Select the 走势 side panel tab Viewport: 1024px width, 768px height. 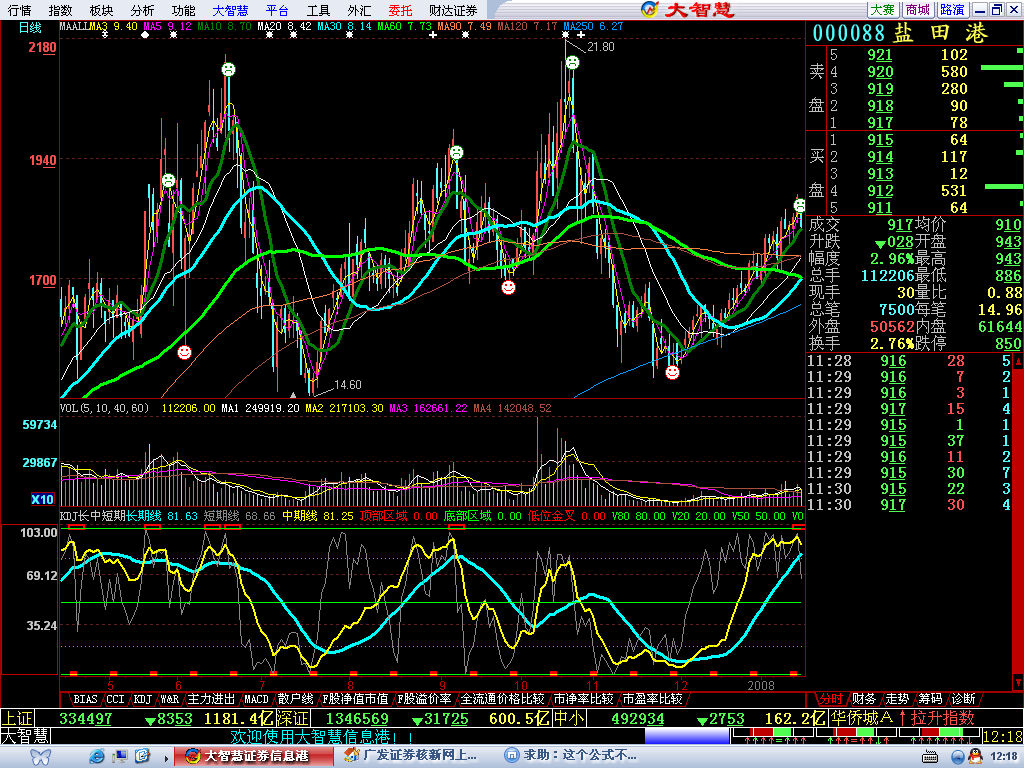pos(897,699)
